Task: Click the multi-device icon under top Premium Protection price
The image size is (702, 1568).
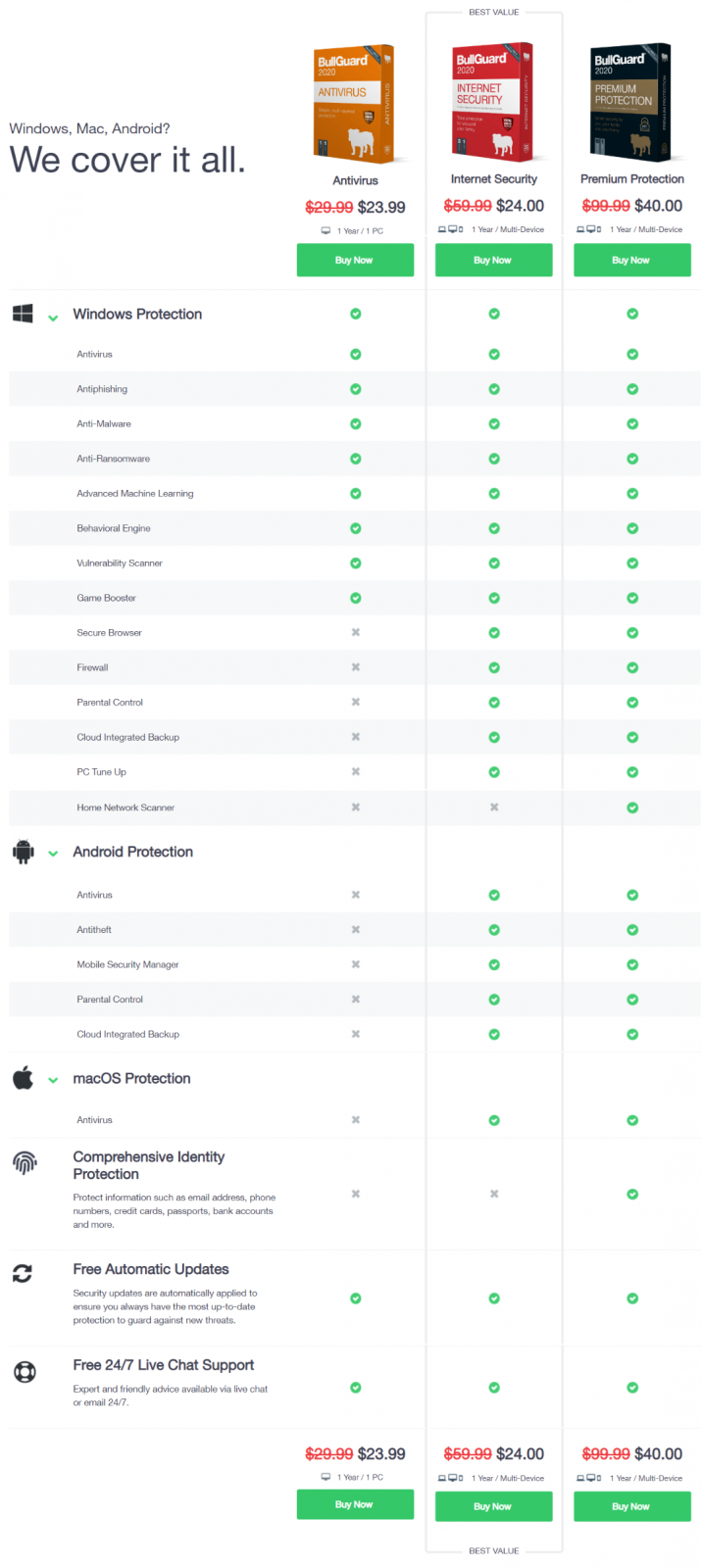Action: pyautogui.click(x=589, y=229)
